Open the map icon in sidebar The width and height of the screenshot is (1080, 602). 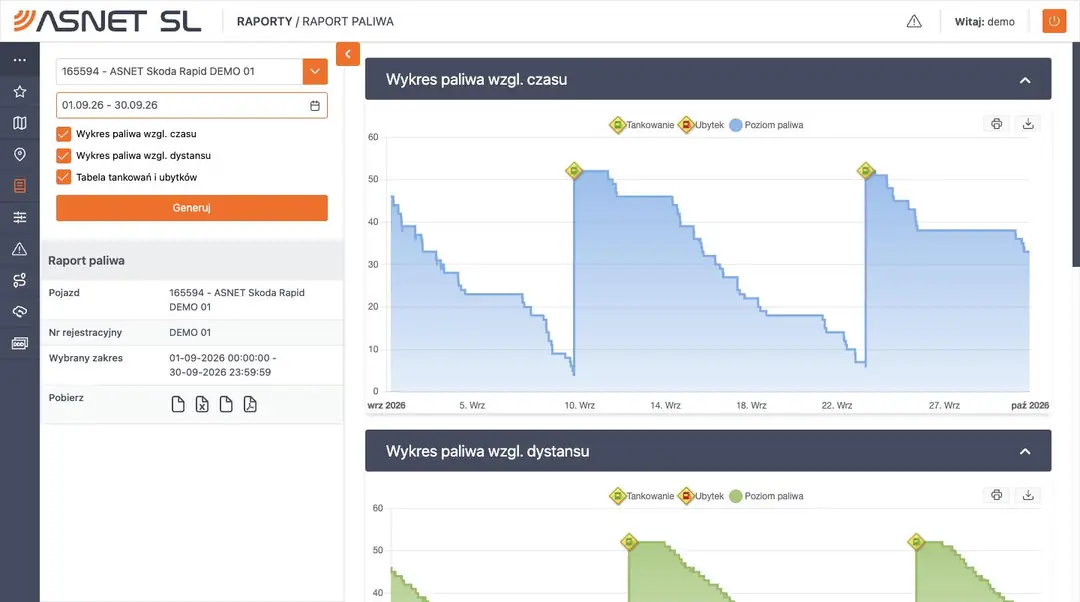pyautogui.click(x=19, y=123)
